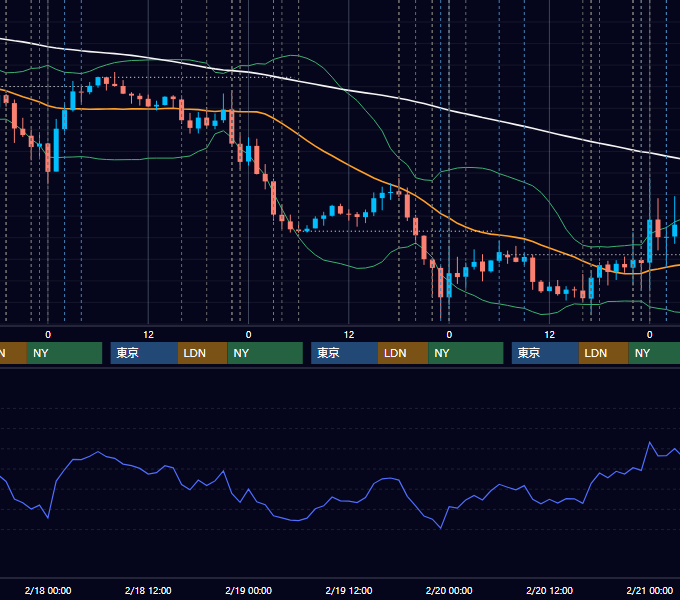
Task: Click the 2/18 12:00 date label
Action: (x=148, y=590)
